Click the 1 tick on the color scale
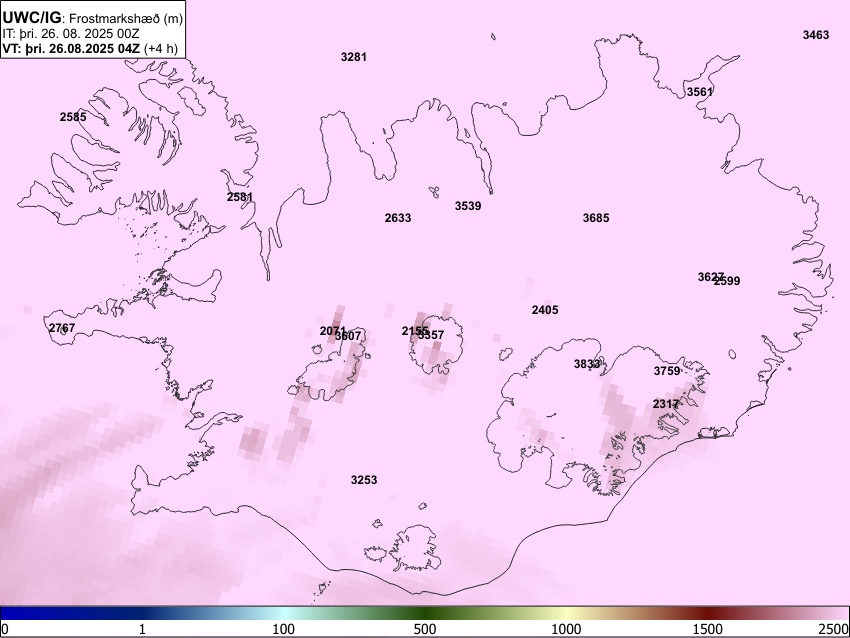Image resolution: width=850 pixels, height=638 pixels. click(x=142, y=629)
